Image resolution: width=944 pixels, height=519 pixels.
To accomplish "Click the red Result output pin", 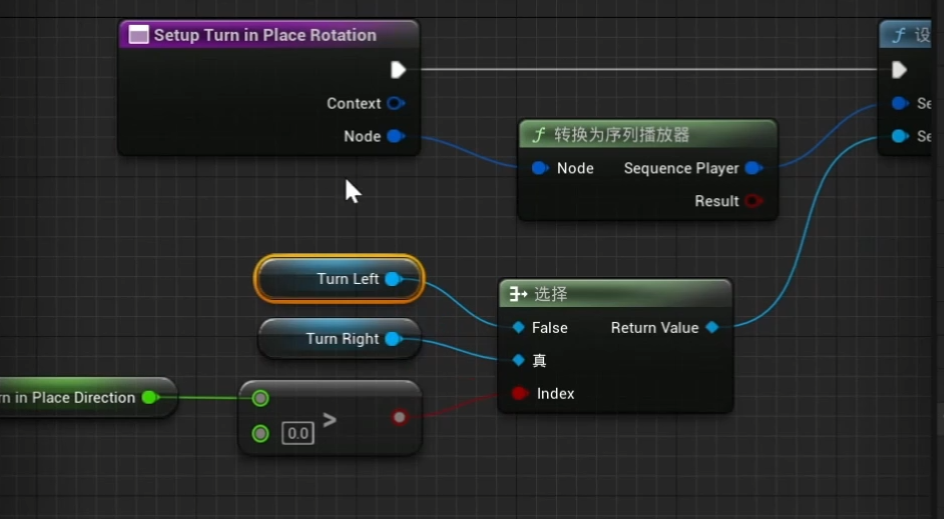I will [x=753, y=200].
